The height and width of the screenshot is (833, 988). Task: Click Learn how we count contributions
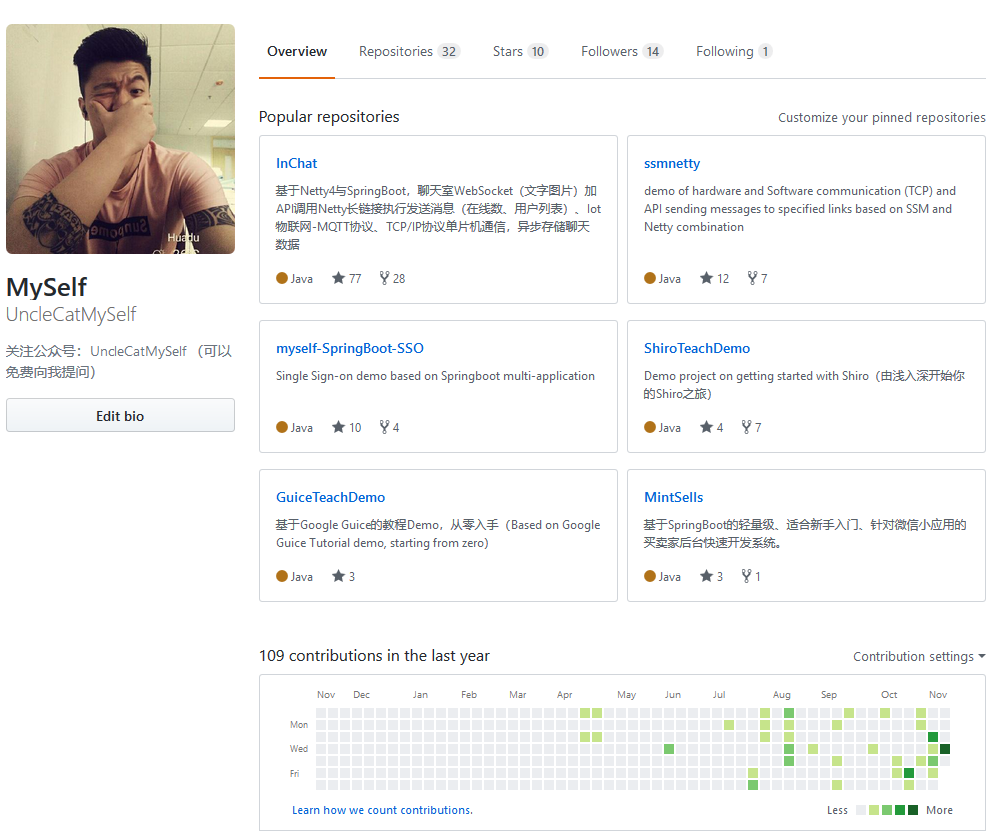tap(382, 810)
